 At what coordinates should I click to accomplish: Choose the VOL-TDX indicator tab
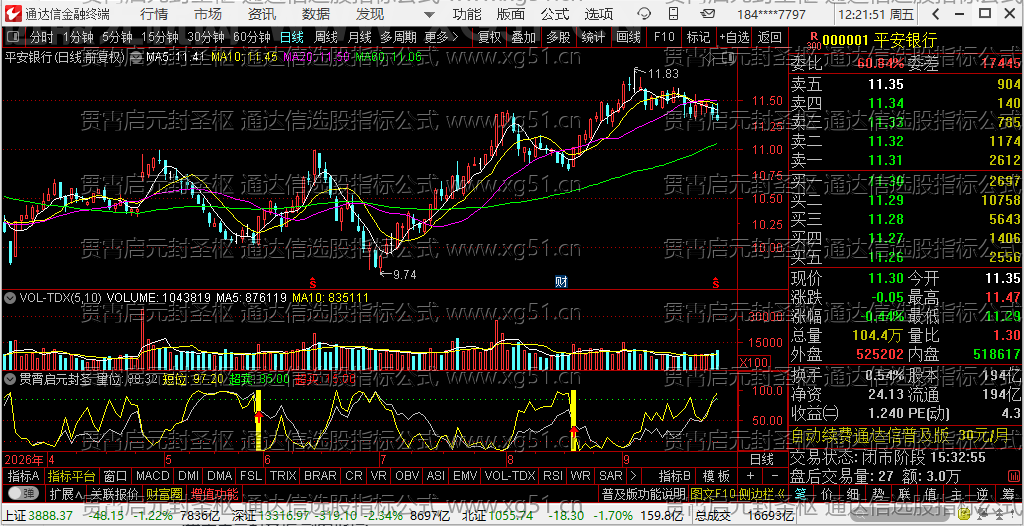tap(510, 476)
